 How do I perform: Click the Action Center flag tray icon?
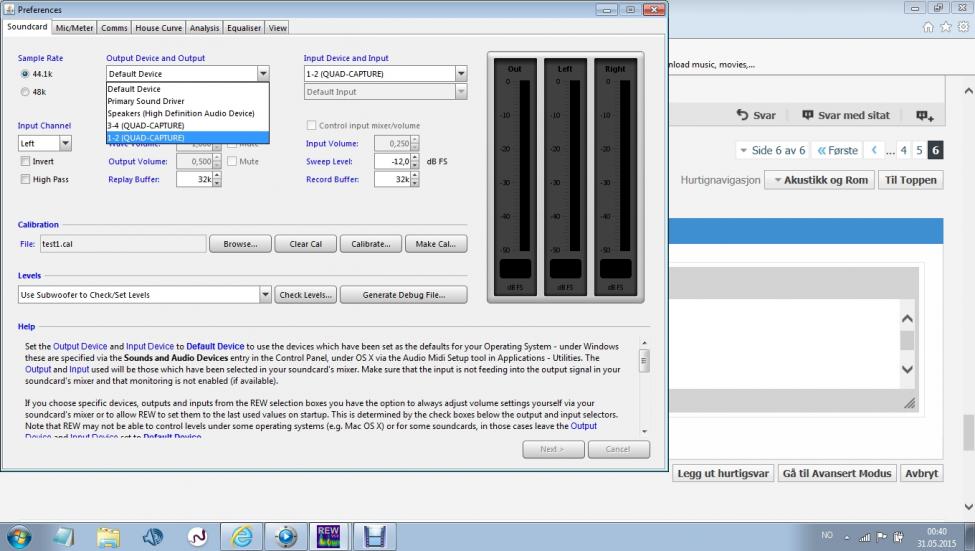[882, 537]
